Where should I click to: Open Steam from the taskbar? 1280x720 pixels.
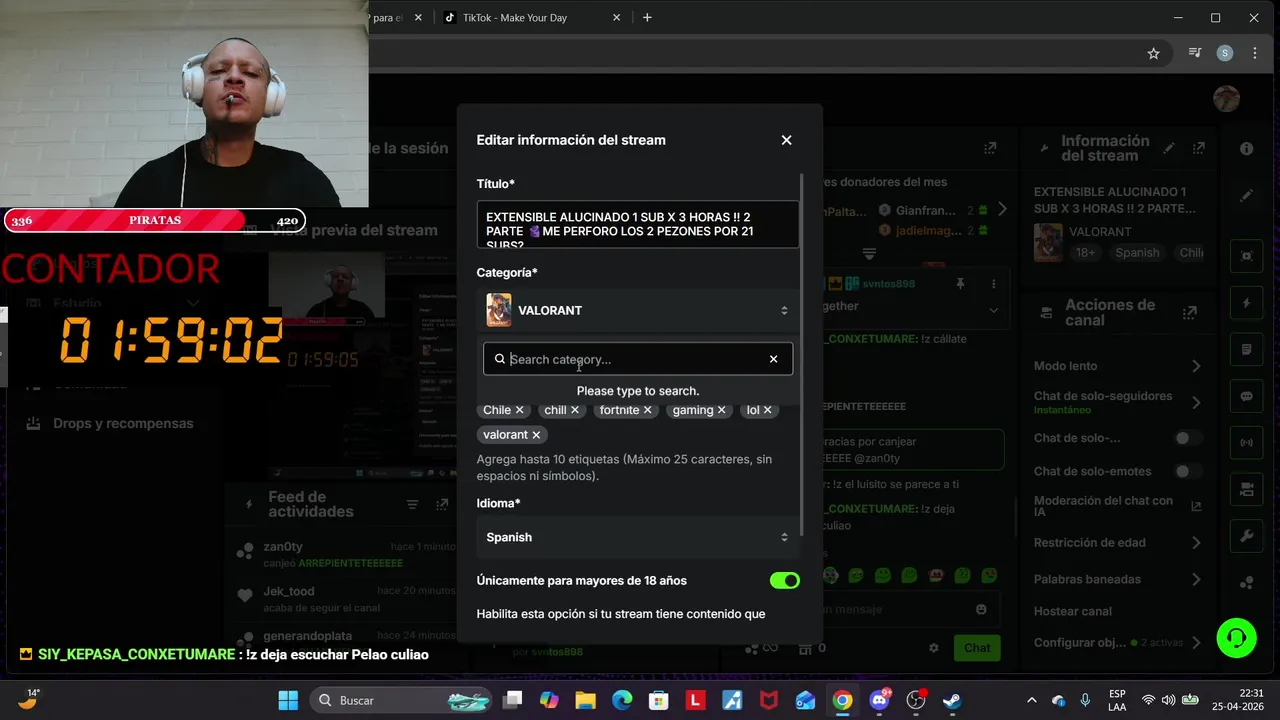(952, 700)
